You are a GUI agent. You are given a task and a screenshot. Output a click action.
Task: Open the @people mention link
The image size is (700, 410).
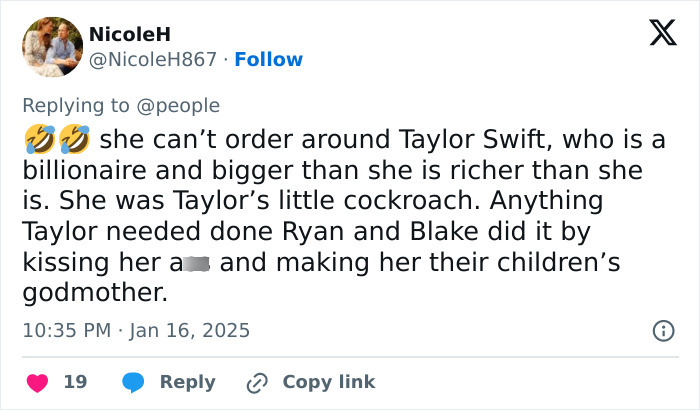(x=186, y=105)
